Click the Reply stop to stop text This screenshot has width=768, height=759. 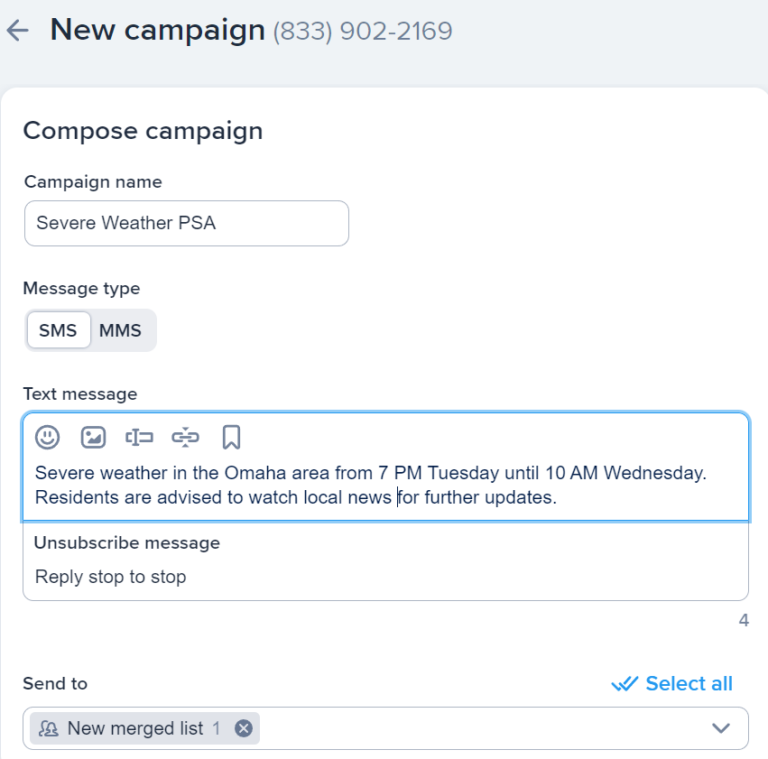(x=110, y=577)
